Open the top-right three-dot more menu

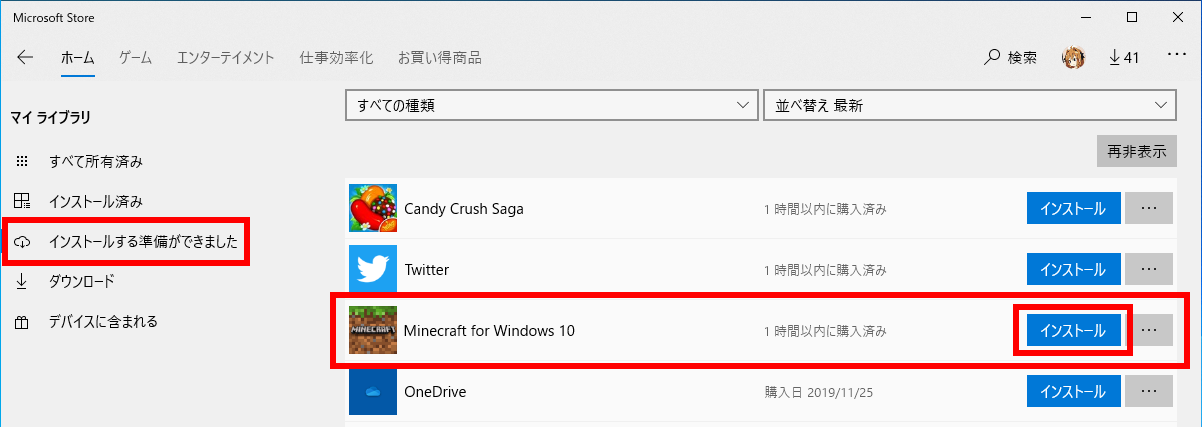1176,57
